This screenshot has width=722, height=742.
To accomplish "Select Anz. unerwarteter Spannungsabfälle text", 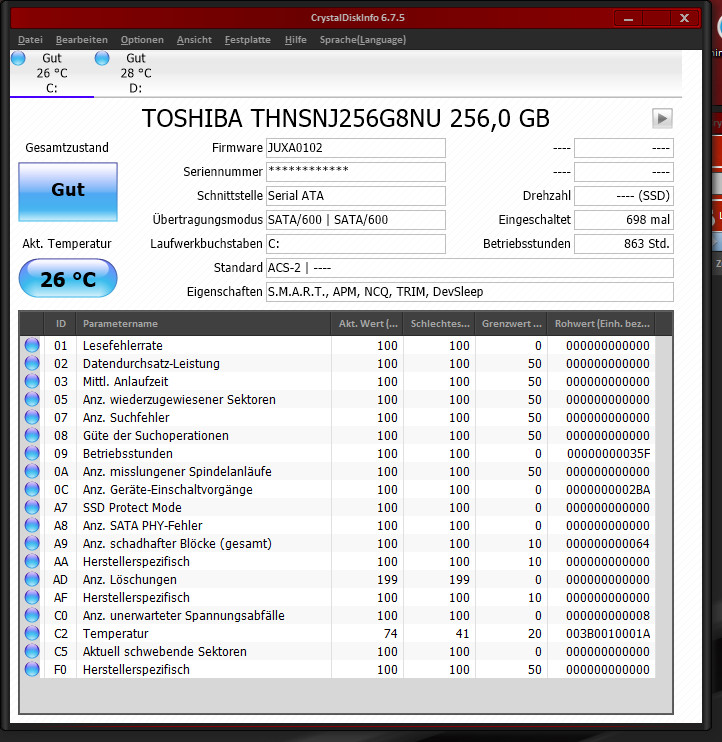I will pos(184,616).
